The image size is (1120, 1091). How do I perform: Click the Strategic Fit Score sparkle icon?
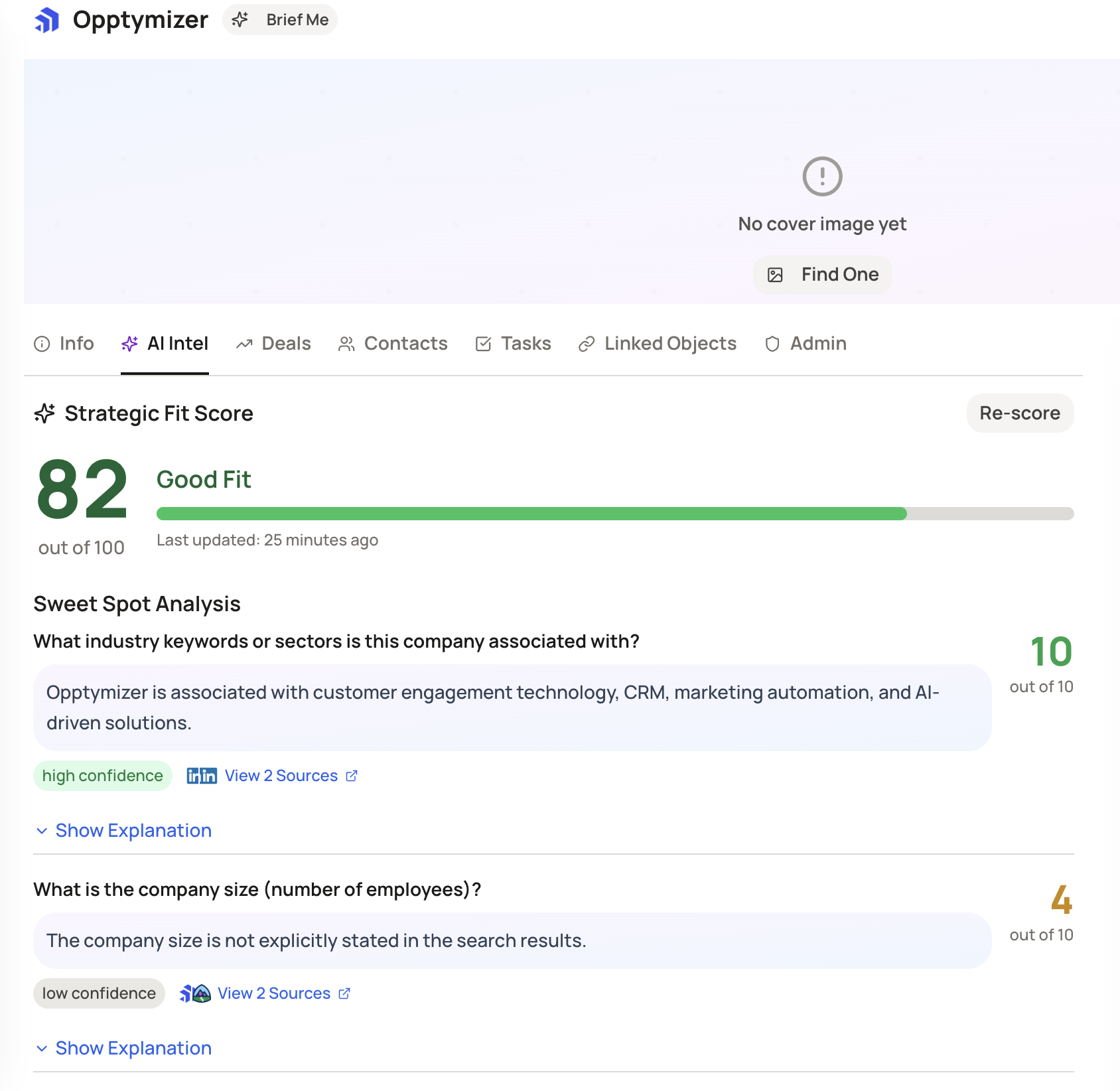click(44, 413)
